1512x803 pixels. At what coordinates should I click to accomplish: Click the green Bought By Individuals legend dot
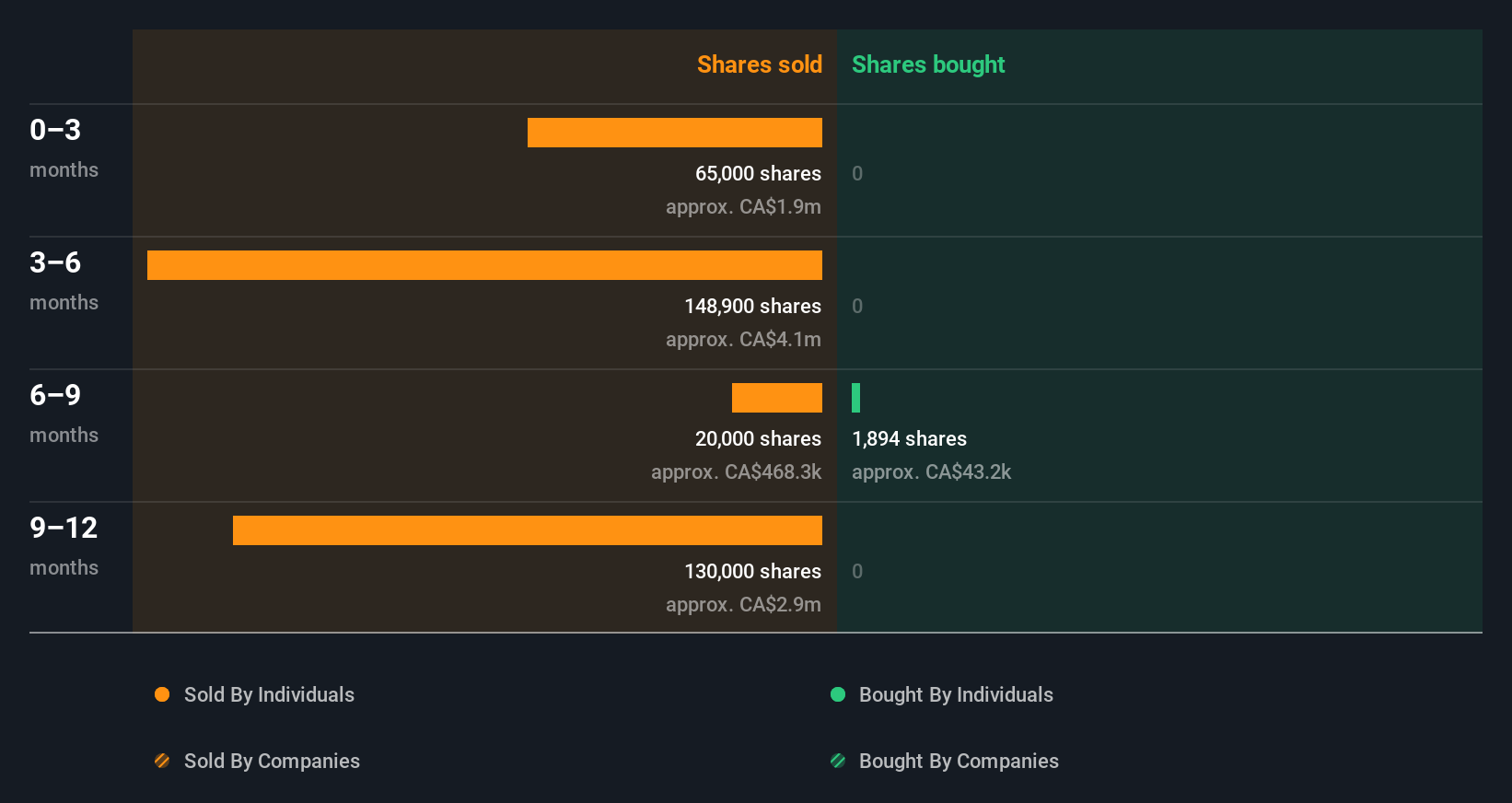point(838,694)
